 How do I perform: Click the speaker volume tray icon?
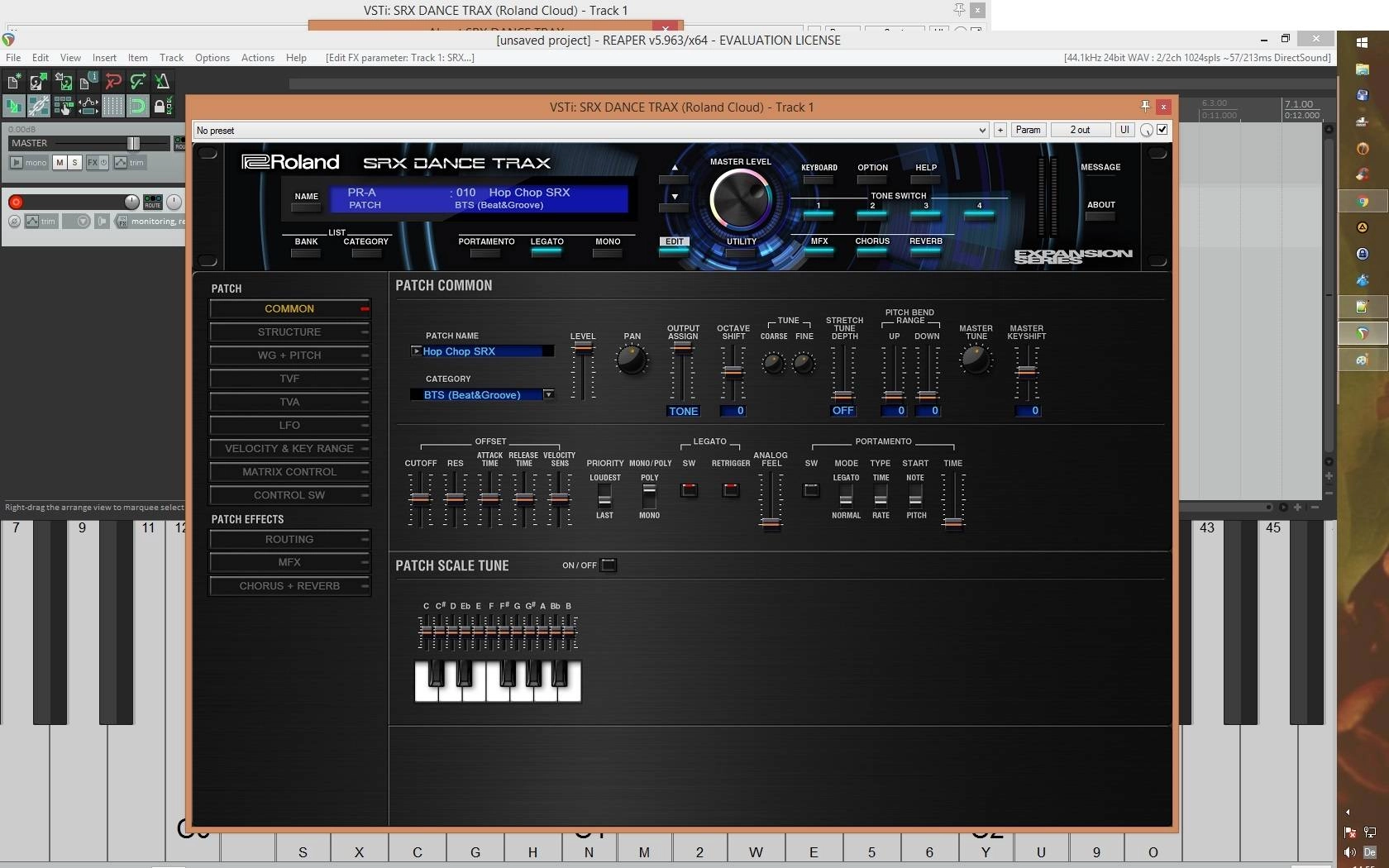click(1350, 852)
